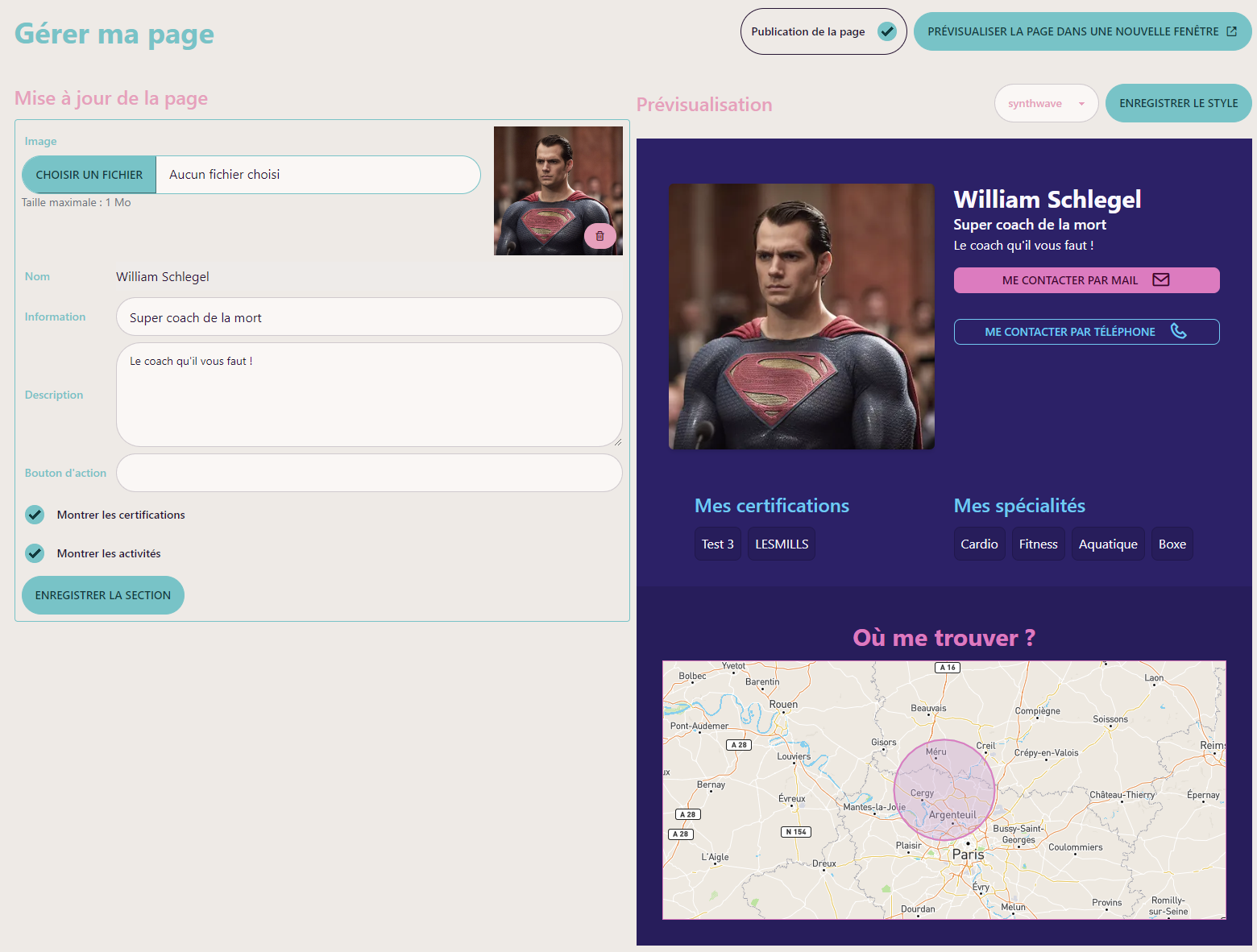Click Château-Thierry label on the map
The height and width of the screenshot is (952, 1257).
click(1122, 795)
